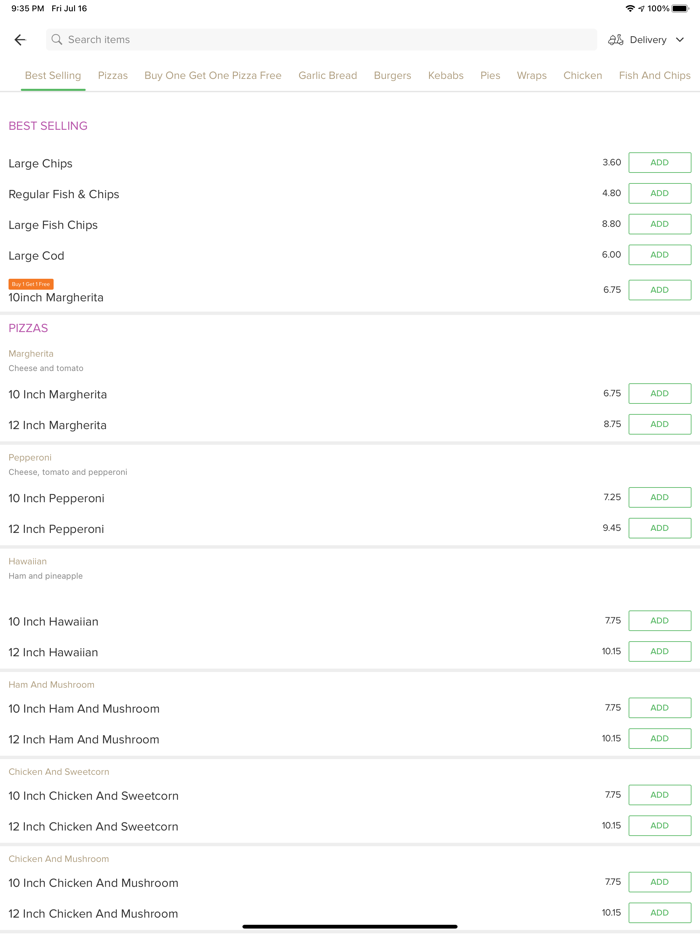Go to the Kebabs tab
700x934 pixels.
(445, 76)
